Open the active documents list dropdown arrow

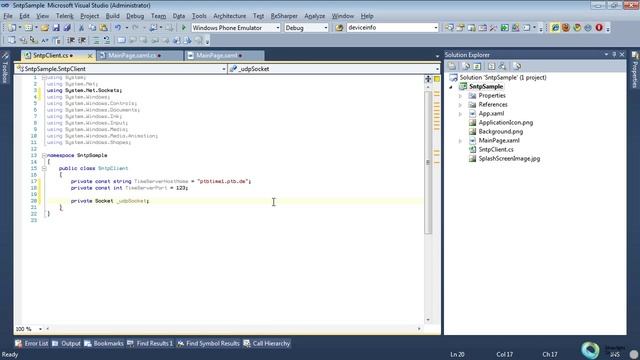[437, 56]
